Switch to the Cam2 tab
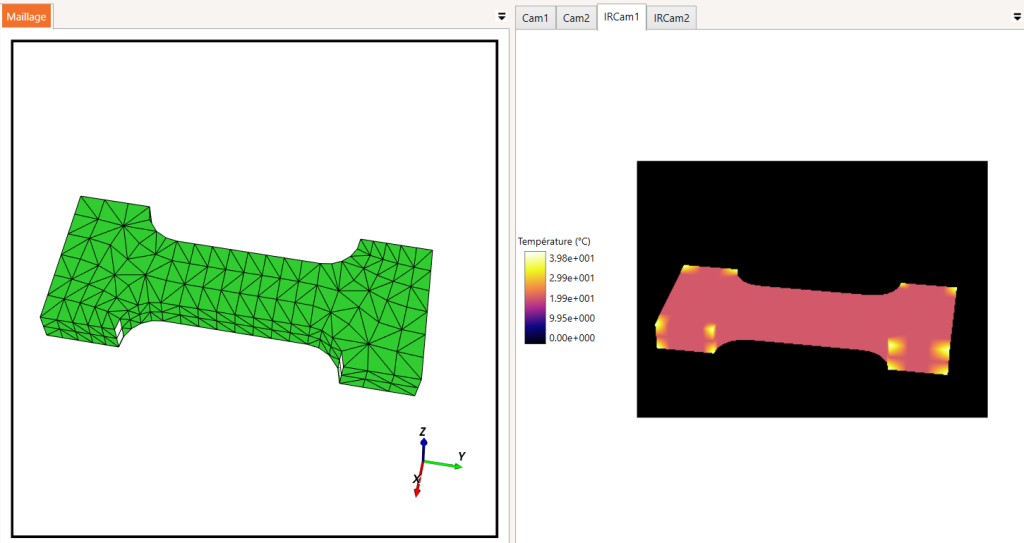1024x543 pixels. pos(576,18)
